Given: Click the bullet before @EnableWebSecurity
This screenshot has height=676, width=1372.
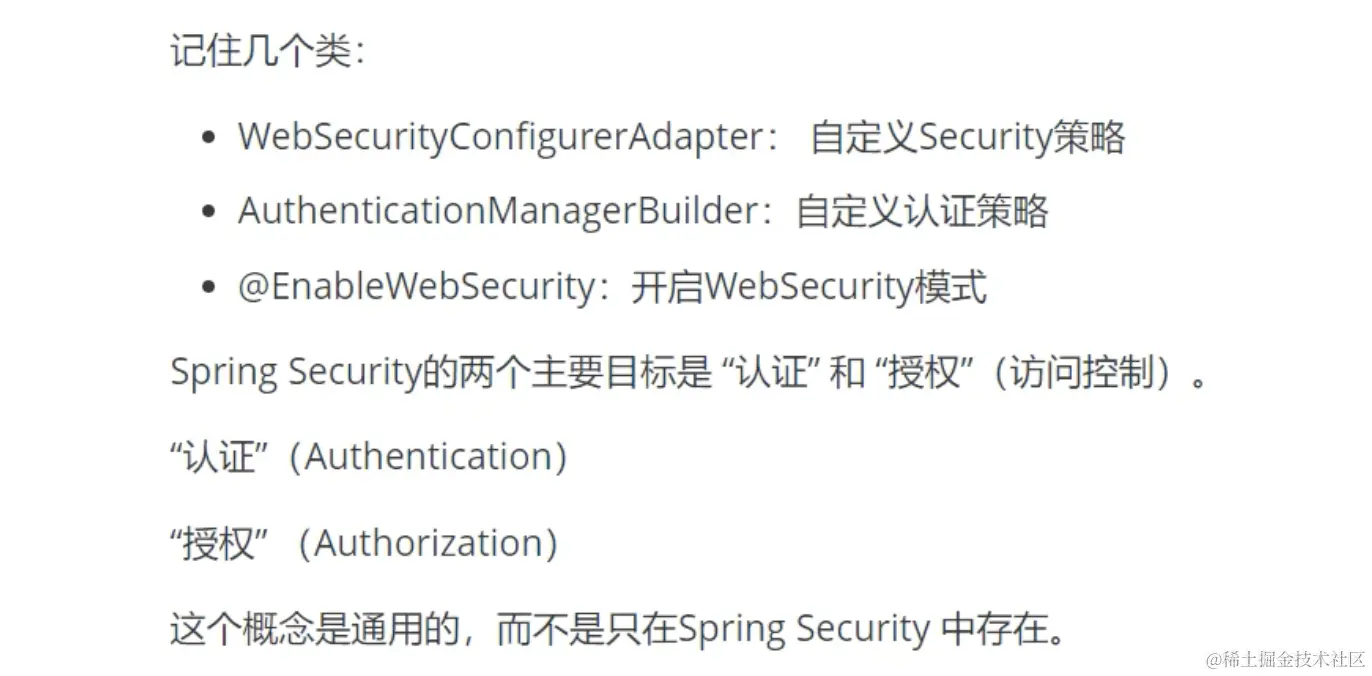Looking at the screenshot, I should point(208,289).
